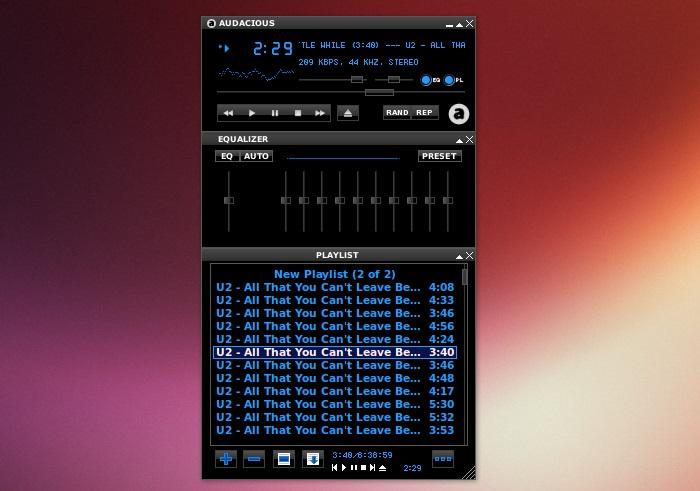This screenshot has height=491, width=700.
Task: Stop playback using the main Stop button
Action: point(298,113)
